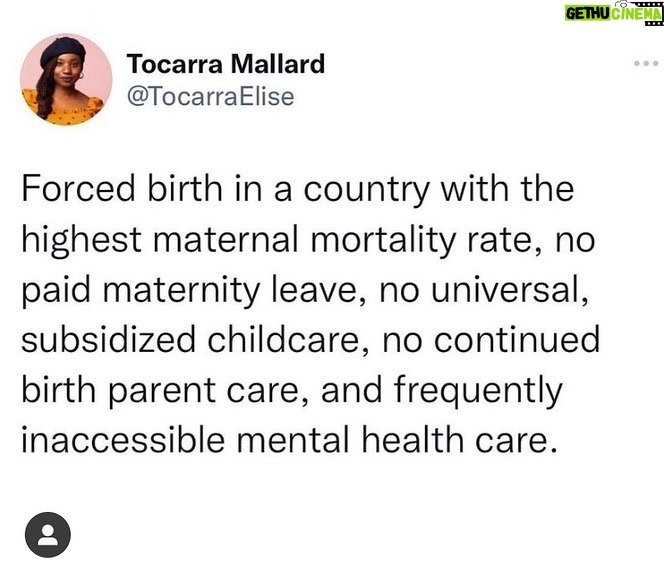
Task: Click the 'subsidized childcare' text line
Action: pos(310,340)
